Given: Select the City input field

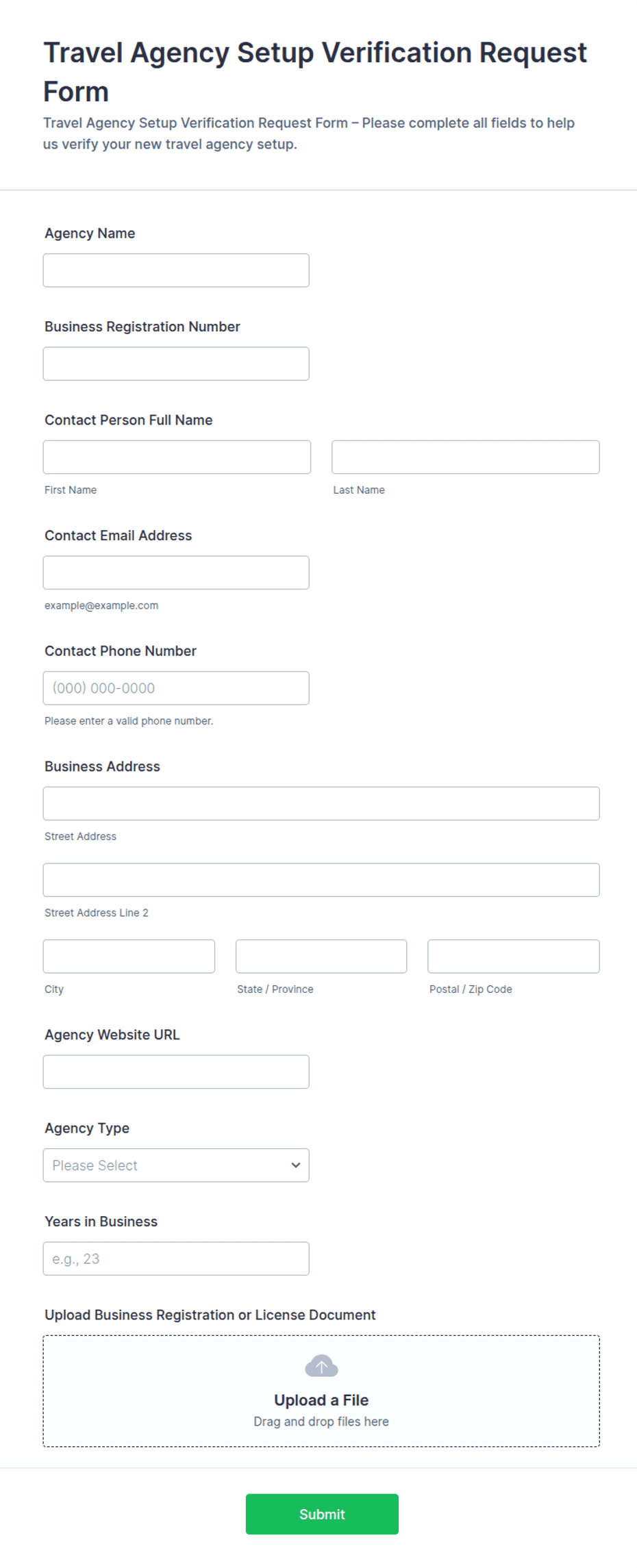Looking at the screenshot, I should coord(129,956).
